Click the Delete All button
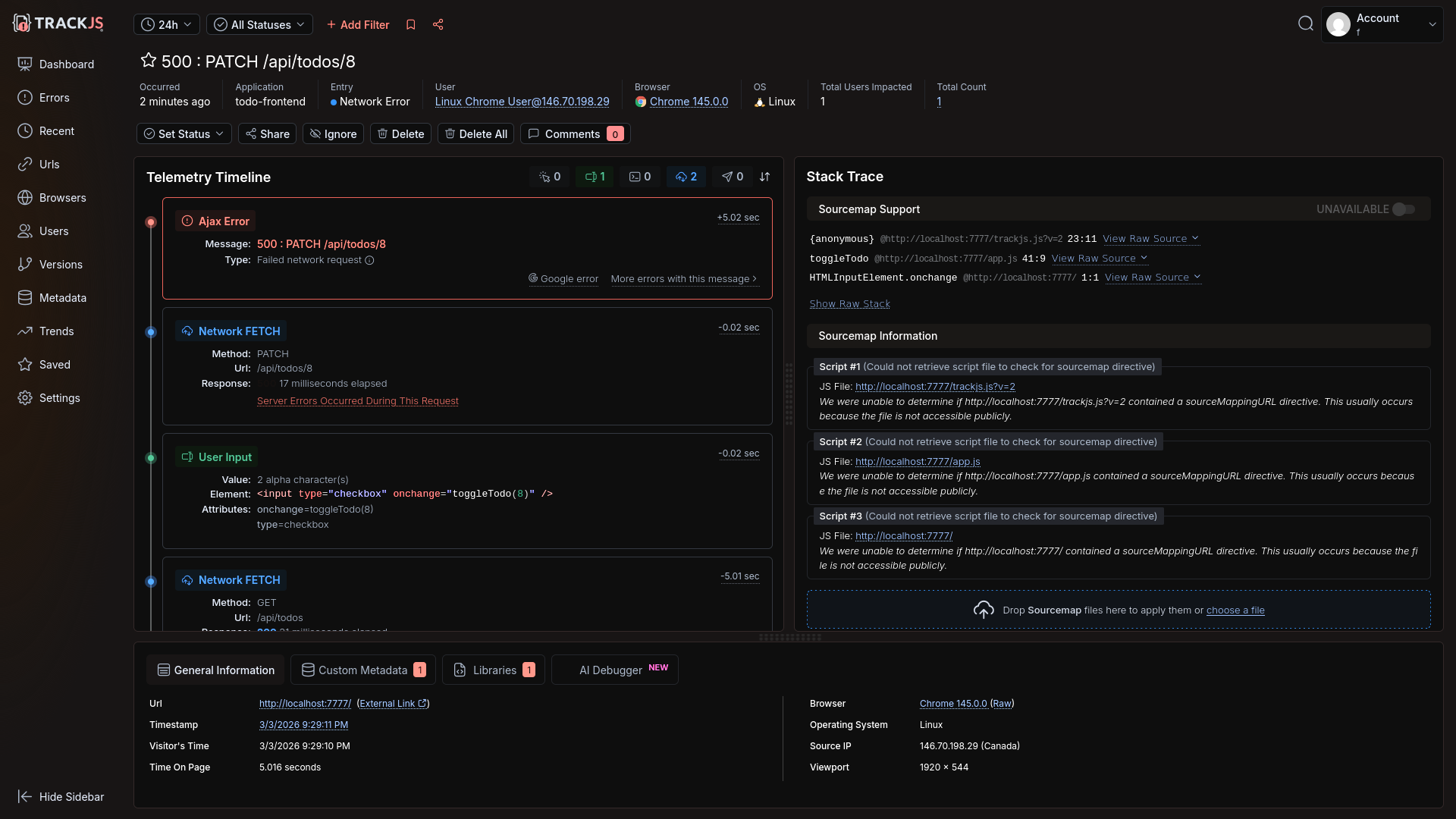 tap(475, 134)
